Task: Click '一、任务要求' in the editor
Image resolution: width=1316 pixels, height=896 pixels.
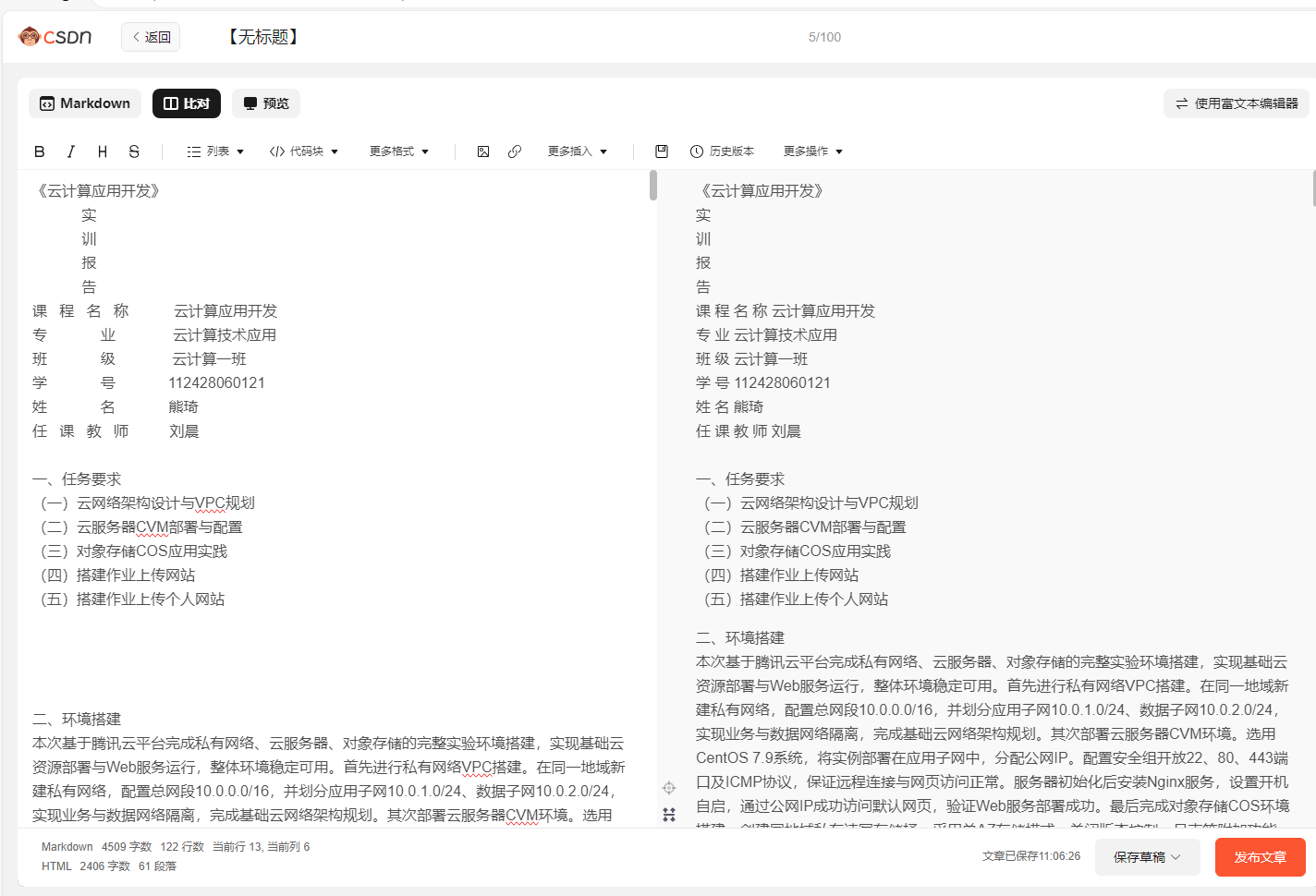Action: [x=77, y=479]
